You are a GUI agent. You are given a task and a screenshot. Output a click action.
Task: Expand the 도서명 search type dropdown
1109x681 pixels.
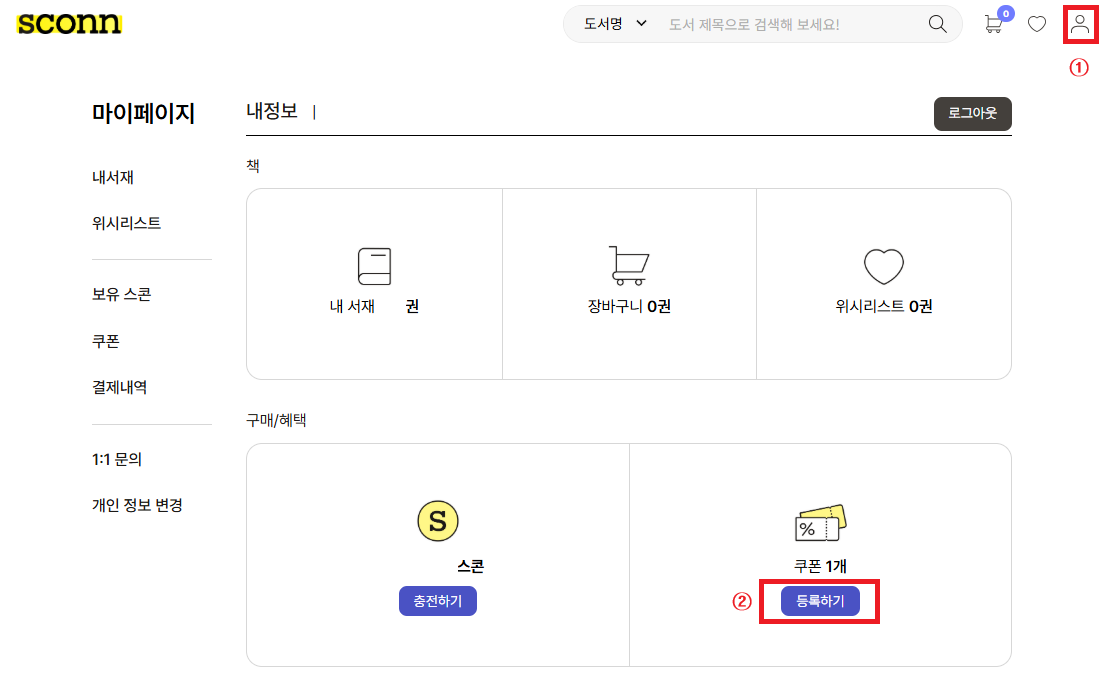616,24
